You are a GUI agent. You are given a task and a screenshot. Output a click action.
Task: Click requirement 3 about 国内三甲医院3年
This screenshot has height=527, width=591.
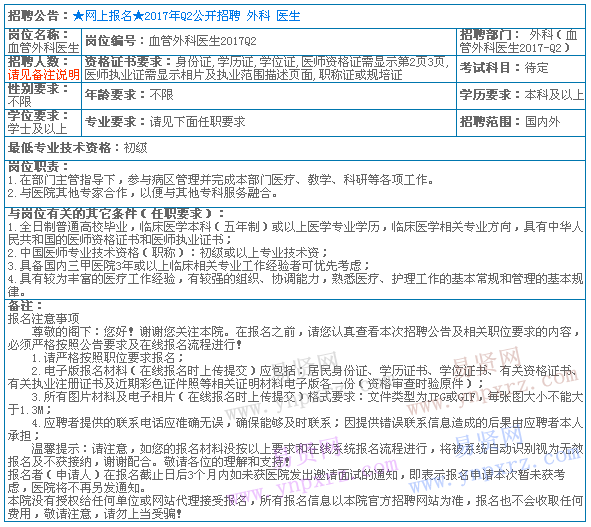pos(189,266)
